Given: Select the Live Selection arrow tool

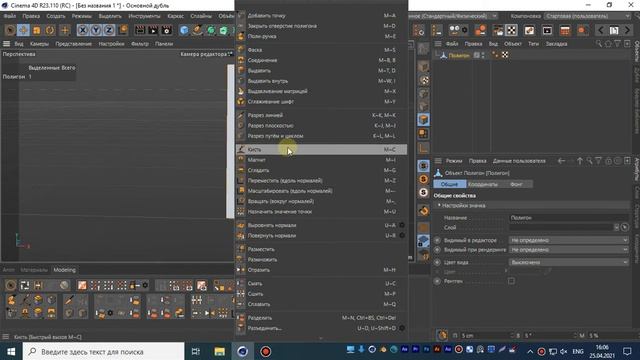Looking at the screenshot, I should [x=10, y=30].
